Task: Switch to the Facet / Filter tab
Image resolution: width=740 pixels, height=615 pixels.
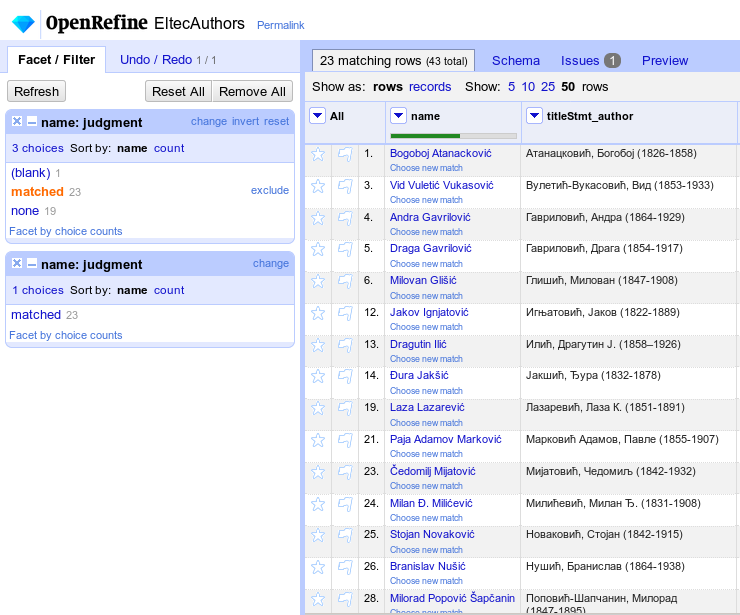Action: [x=56, y=60]
